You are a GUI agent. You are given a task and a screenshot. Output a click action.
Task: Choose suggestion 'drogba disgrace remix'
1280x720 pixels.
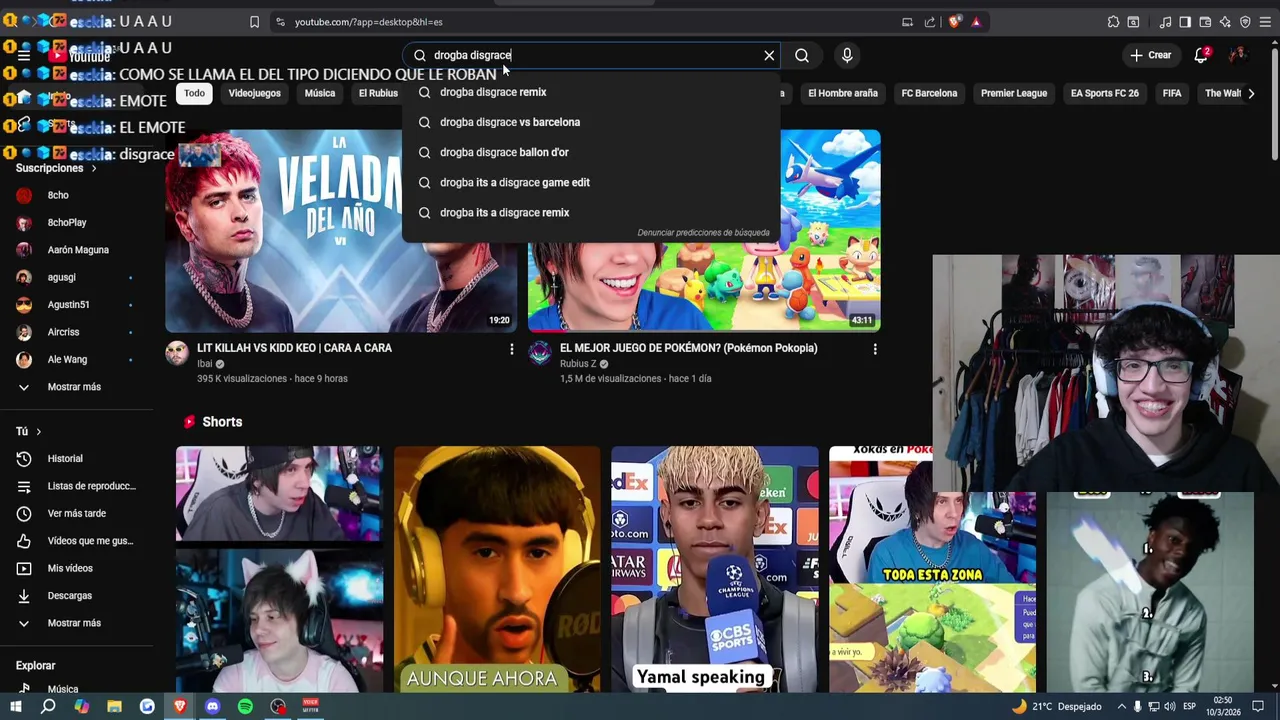pos(591,92)
